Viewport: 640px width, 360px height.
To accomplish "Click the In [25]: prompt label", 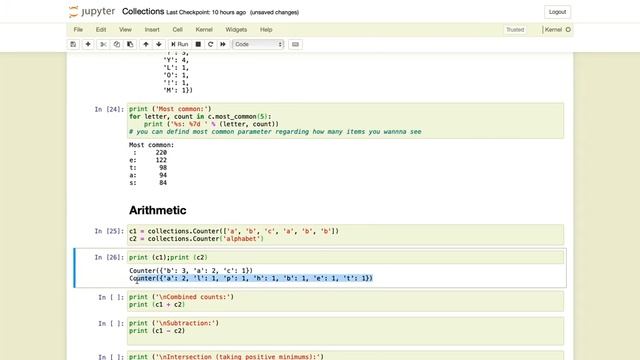I will tap(109, 231).
